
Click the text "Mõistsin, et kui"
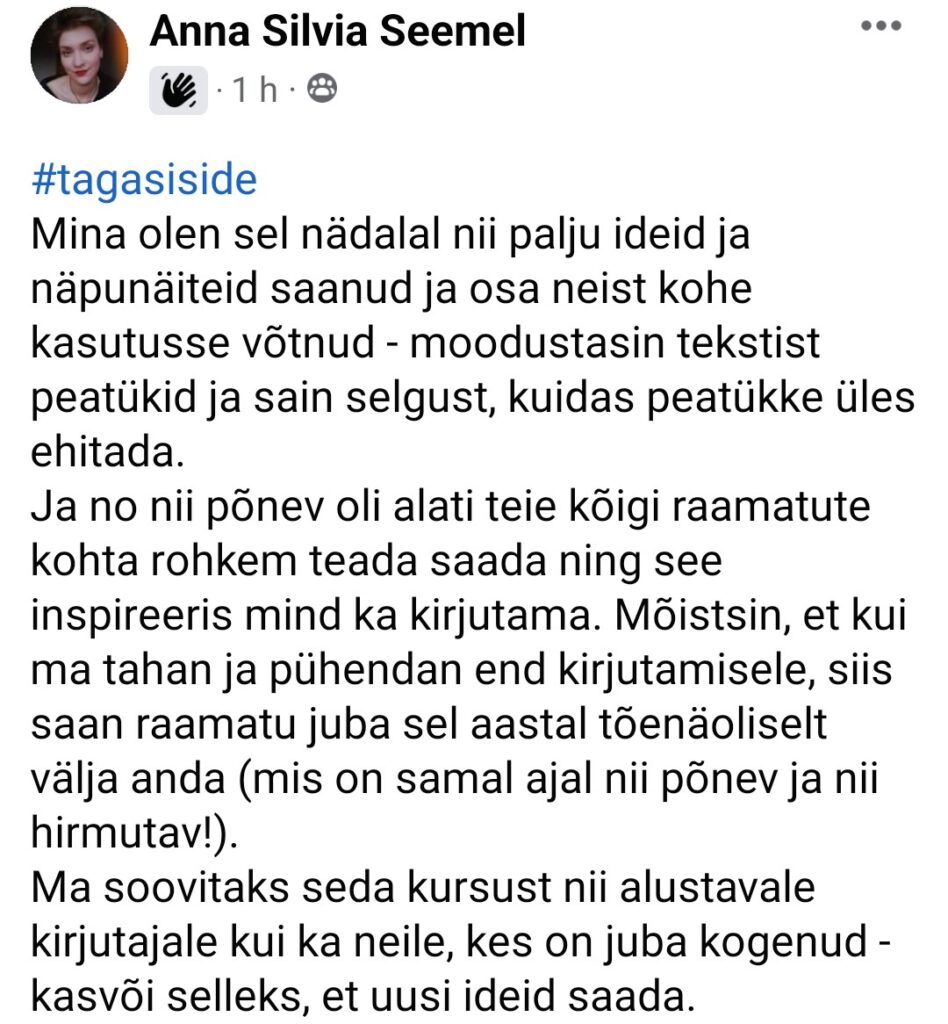coord(761,615)
